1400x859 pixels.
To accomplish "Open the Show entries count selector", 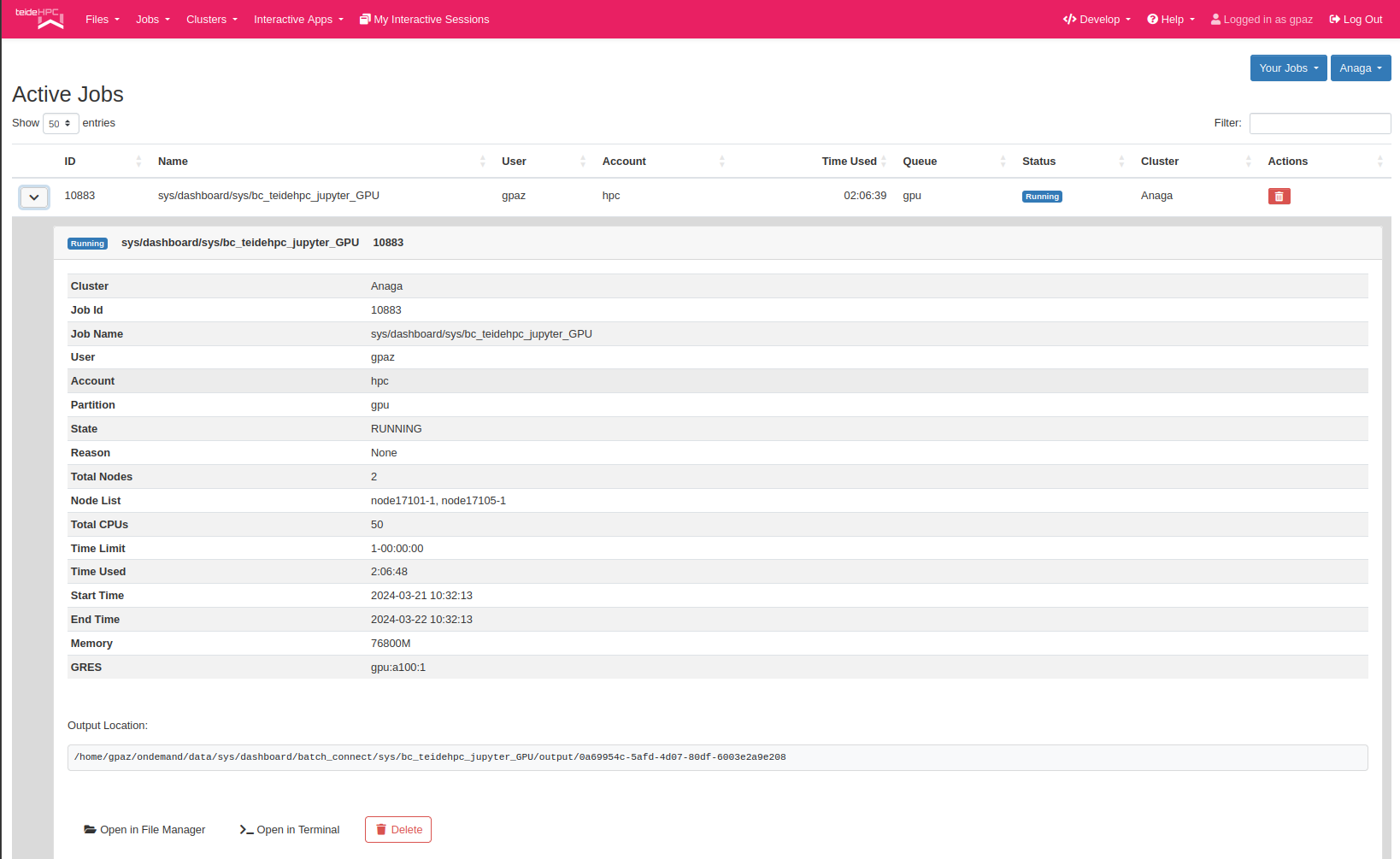I will coord(61,124).
